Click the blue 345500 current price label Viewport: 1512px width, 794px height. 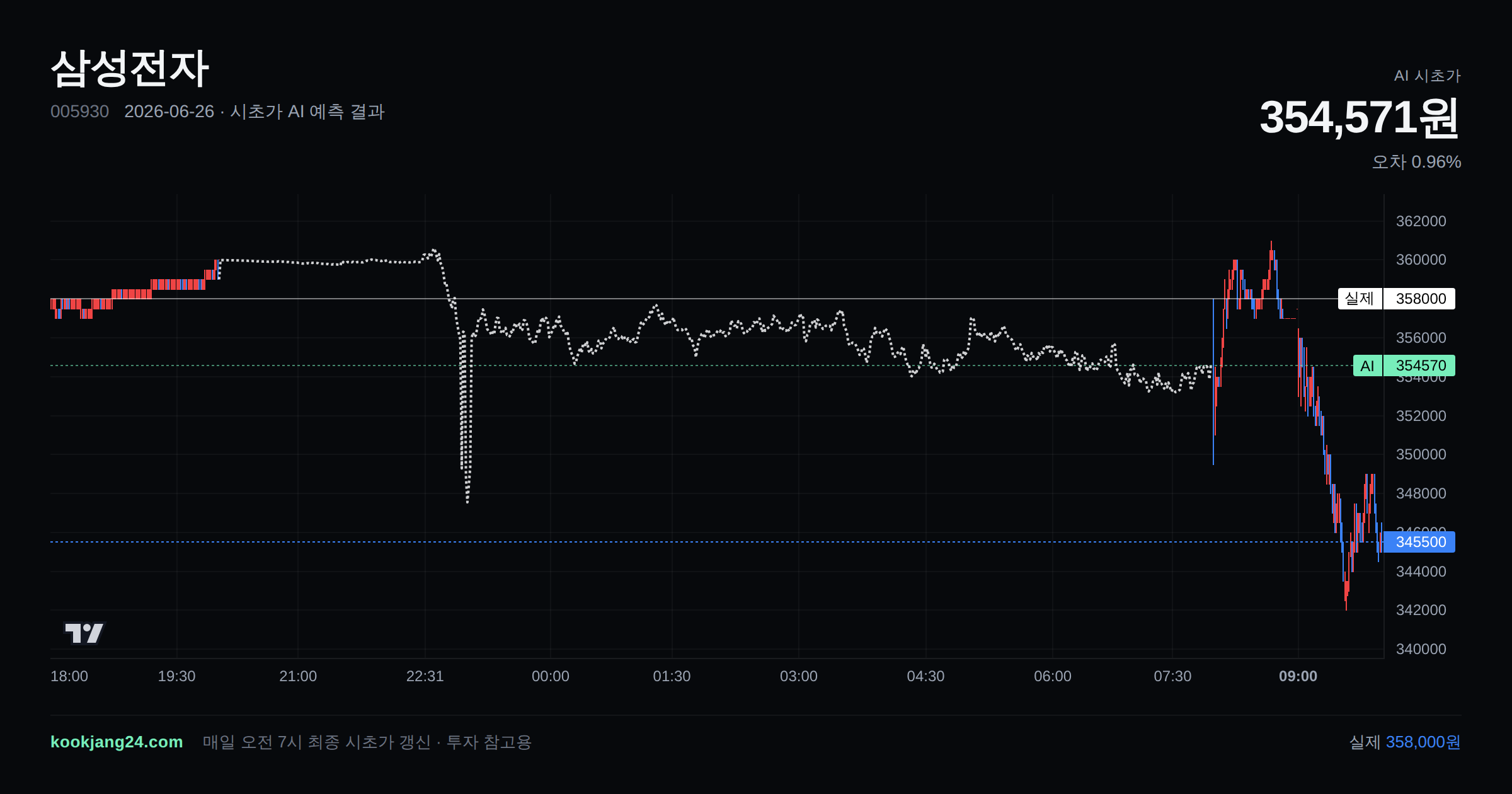pos(1420,542)
